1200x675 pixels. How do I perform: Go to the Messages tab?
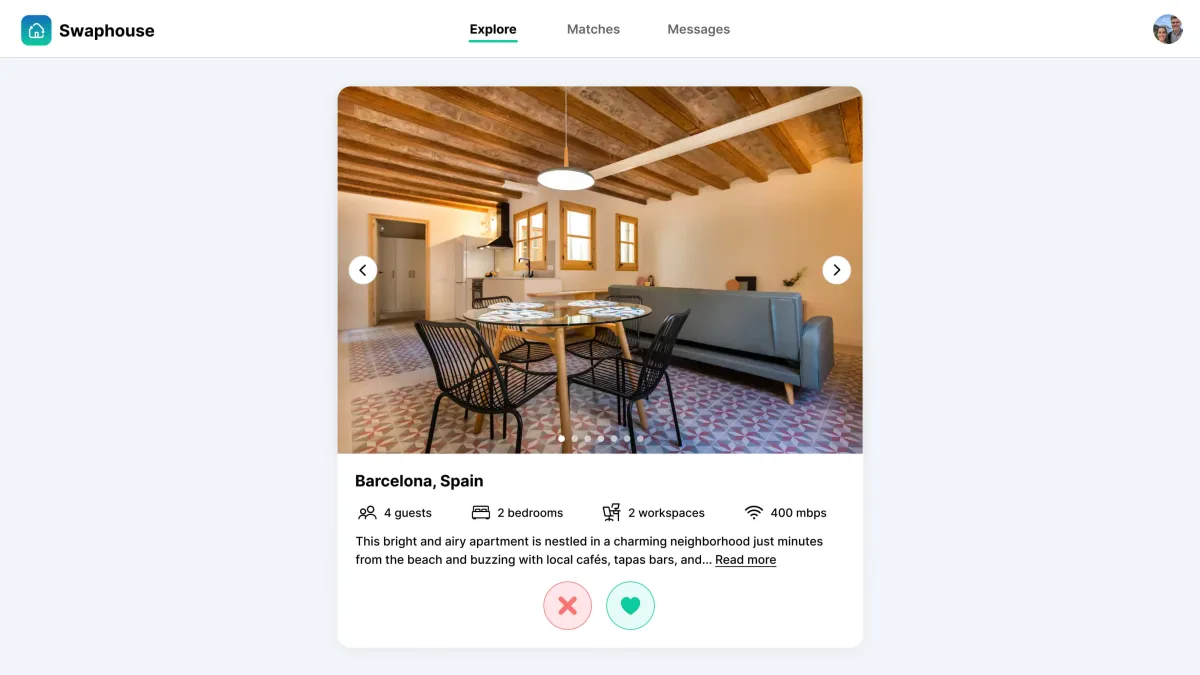click(699, 29)
